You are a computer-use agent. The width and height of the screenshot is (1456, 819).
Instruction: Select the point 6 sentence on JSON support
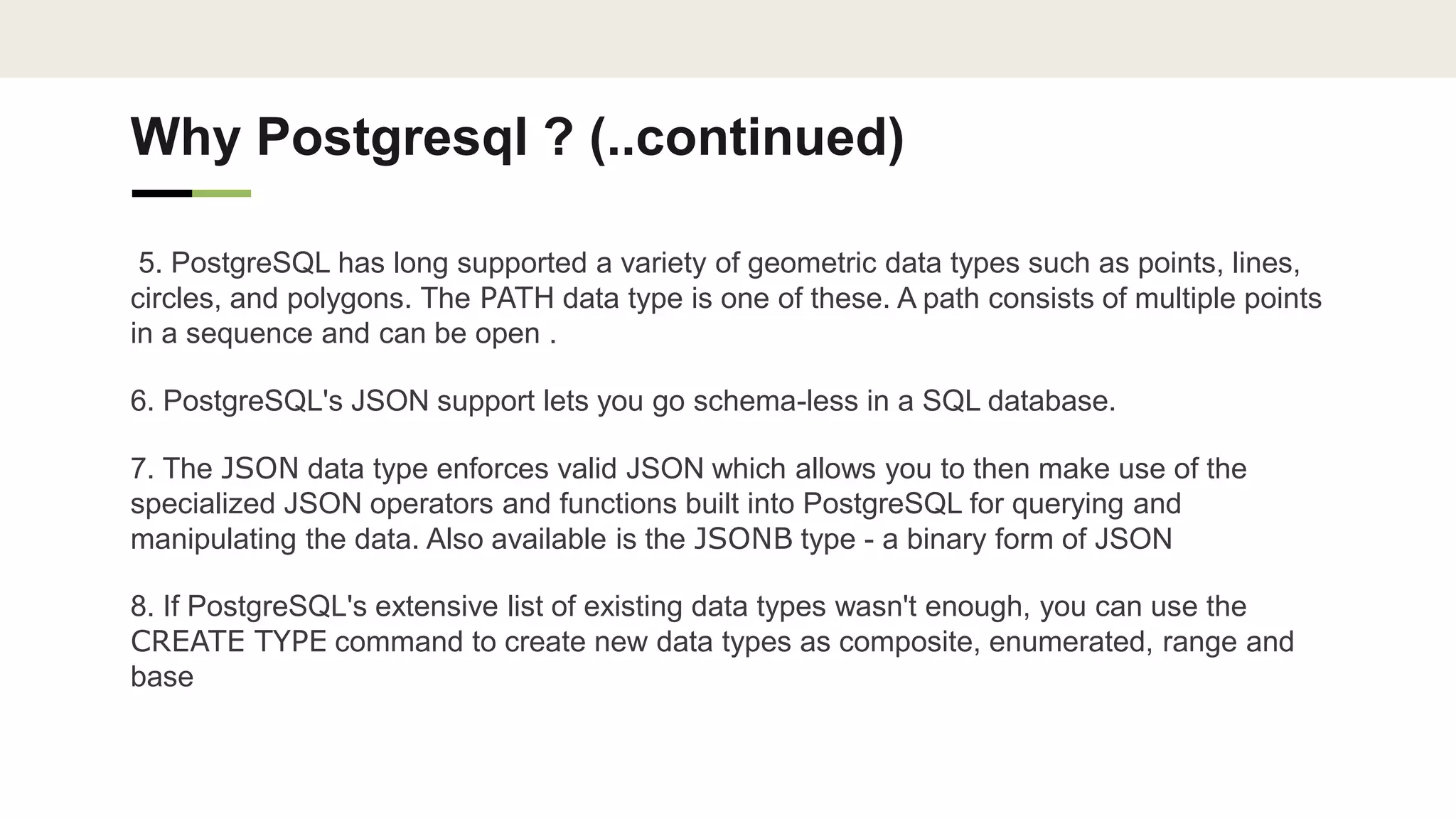623,401
